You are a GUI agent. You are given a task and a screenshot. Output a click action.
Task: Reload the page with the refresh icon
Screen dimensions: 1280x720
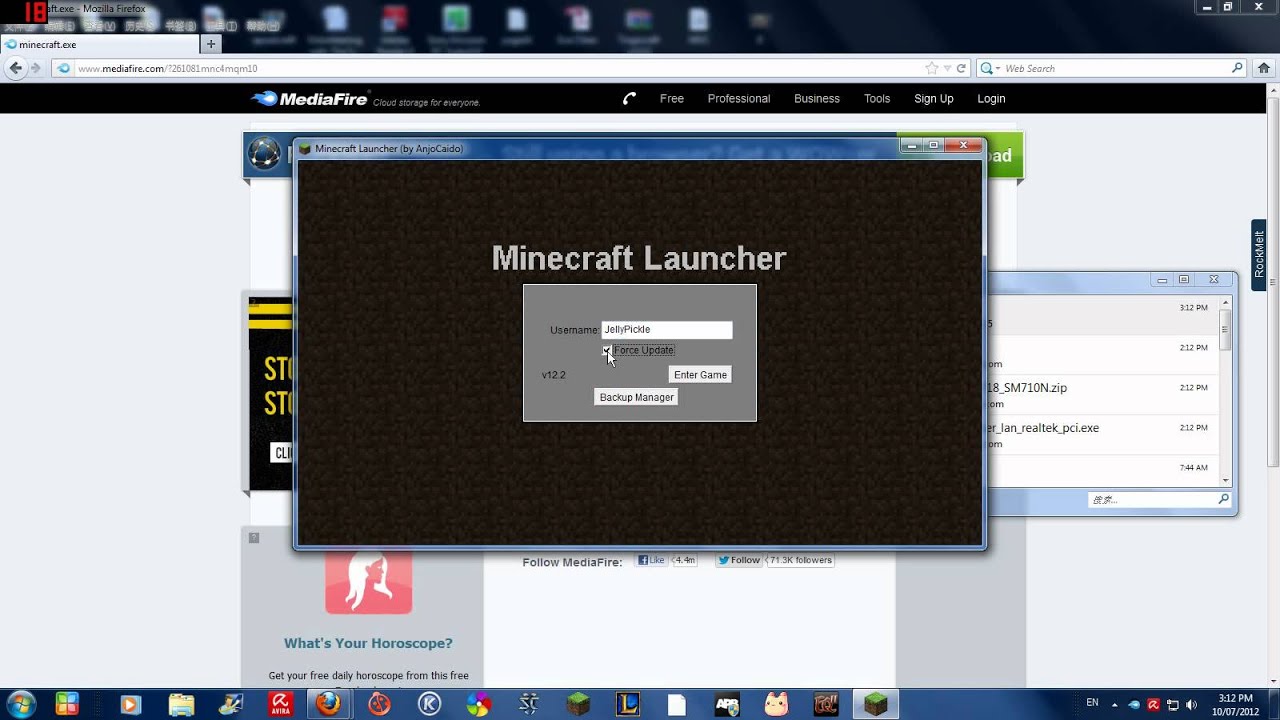961,68
